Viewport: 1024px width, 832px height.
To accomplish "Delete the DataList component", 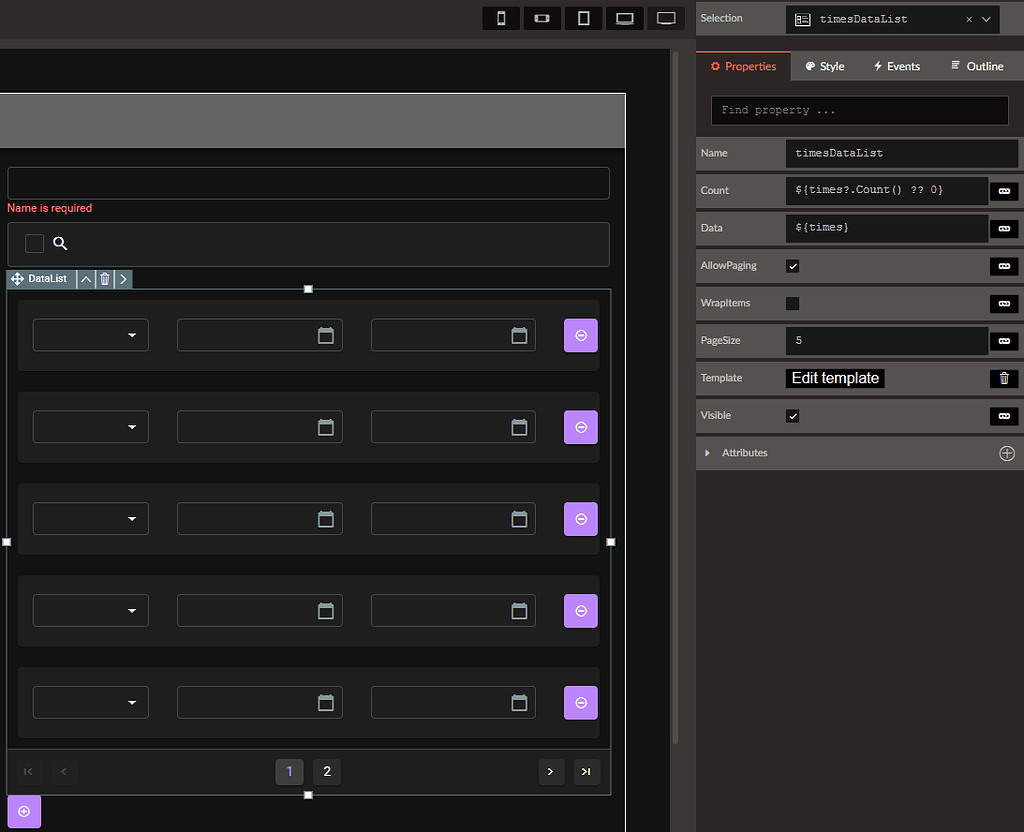I will (104, 279).
